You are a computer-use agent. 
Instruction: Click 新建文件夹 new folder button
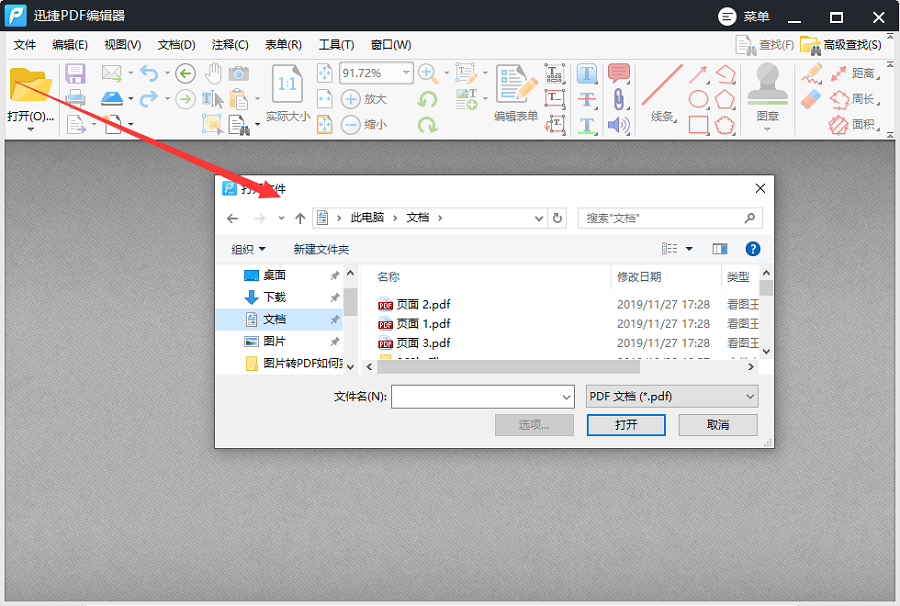pyautogui.click(x=321, y=249)
